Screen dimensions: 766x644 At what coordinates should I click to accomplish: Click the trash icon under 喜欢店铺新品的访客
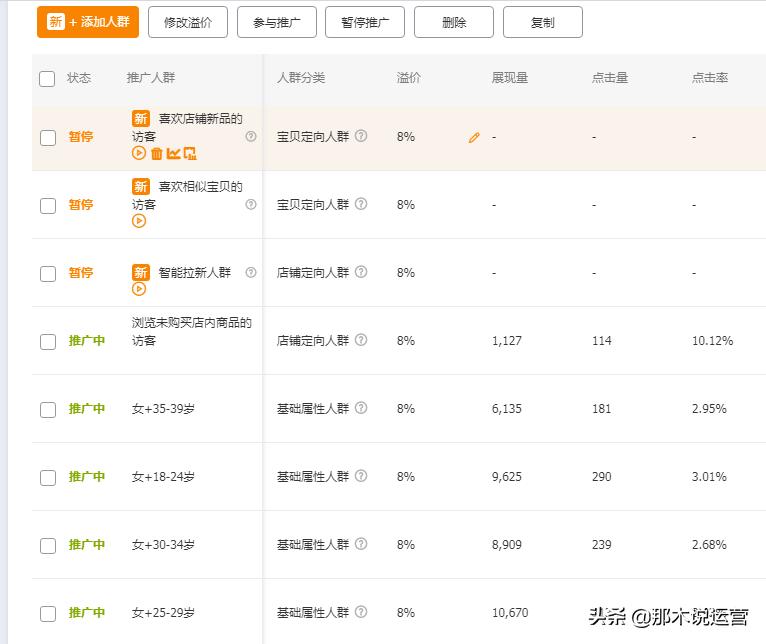click(x=156, y=153)
